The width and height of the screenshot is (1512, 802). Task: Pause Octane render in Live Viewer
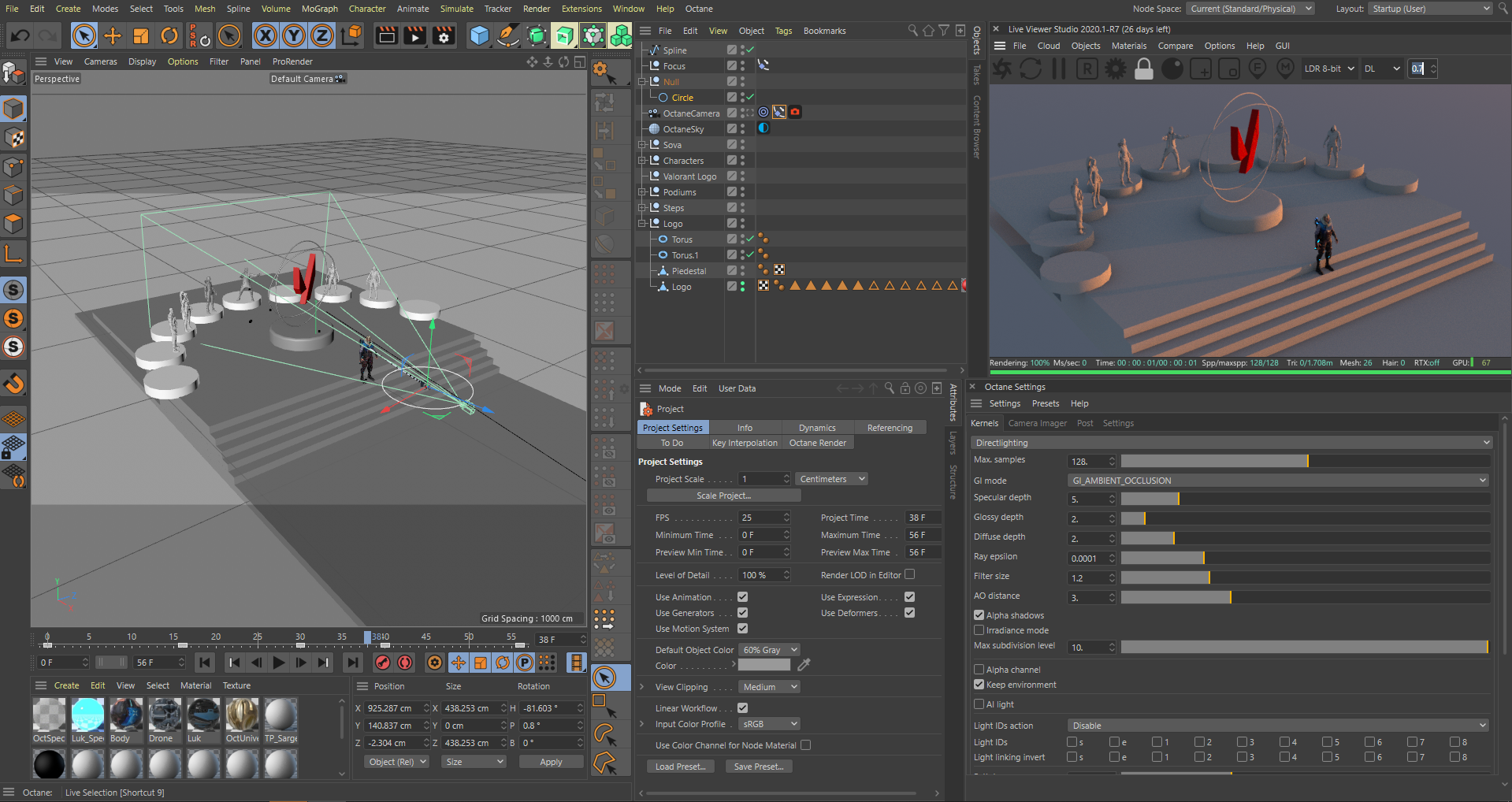click(x=1059, y=69)
